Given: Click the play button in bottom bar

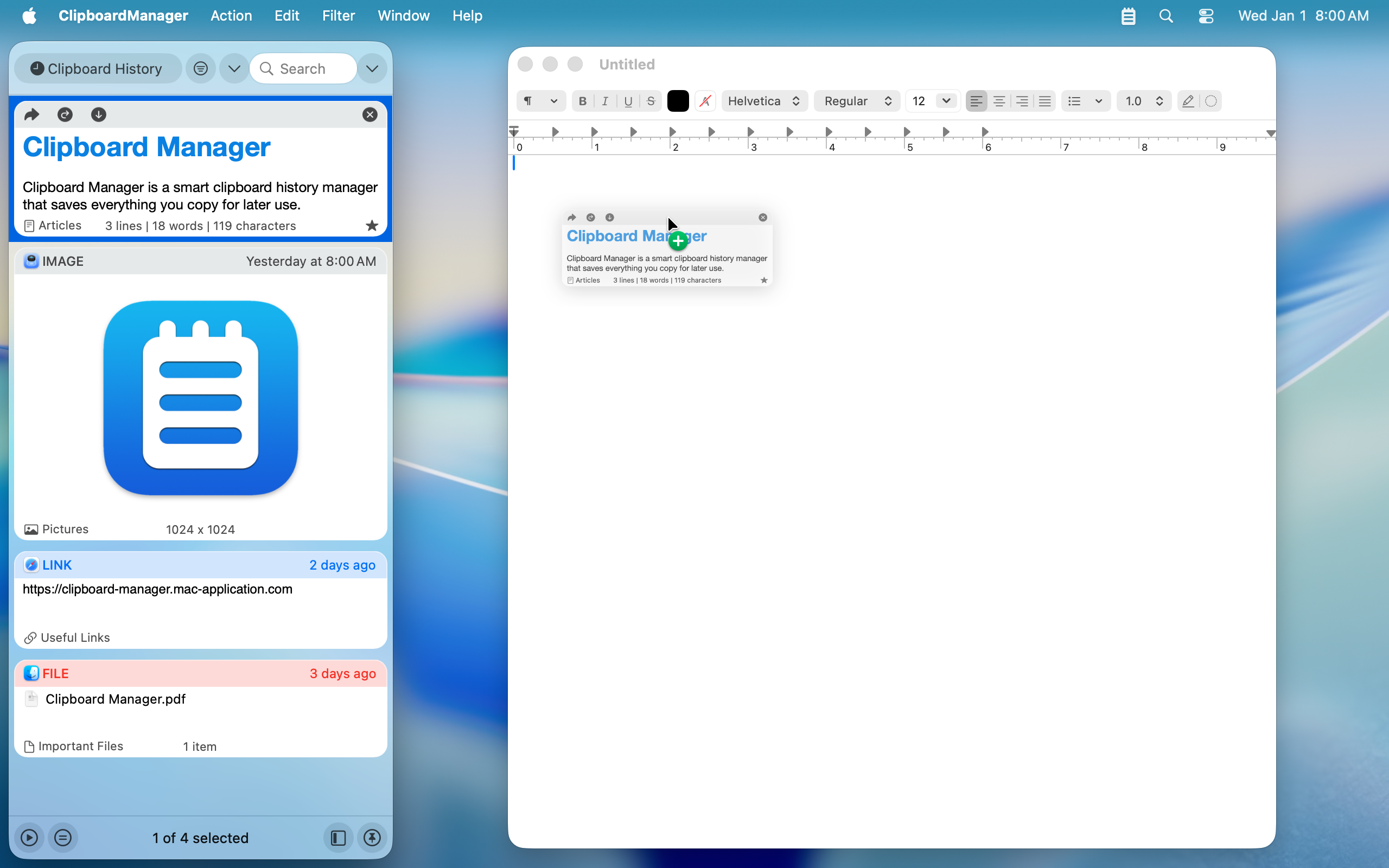Looking at the screenshot, I should [29, 838].
